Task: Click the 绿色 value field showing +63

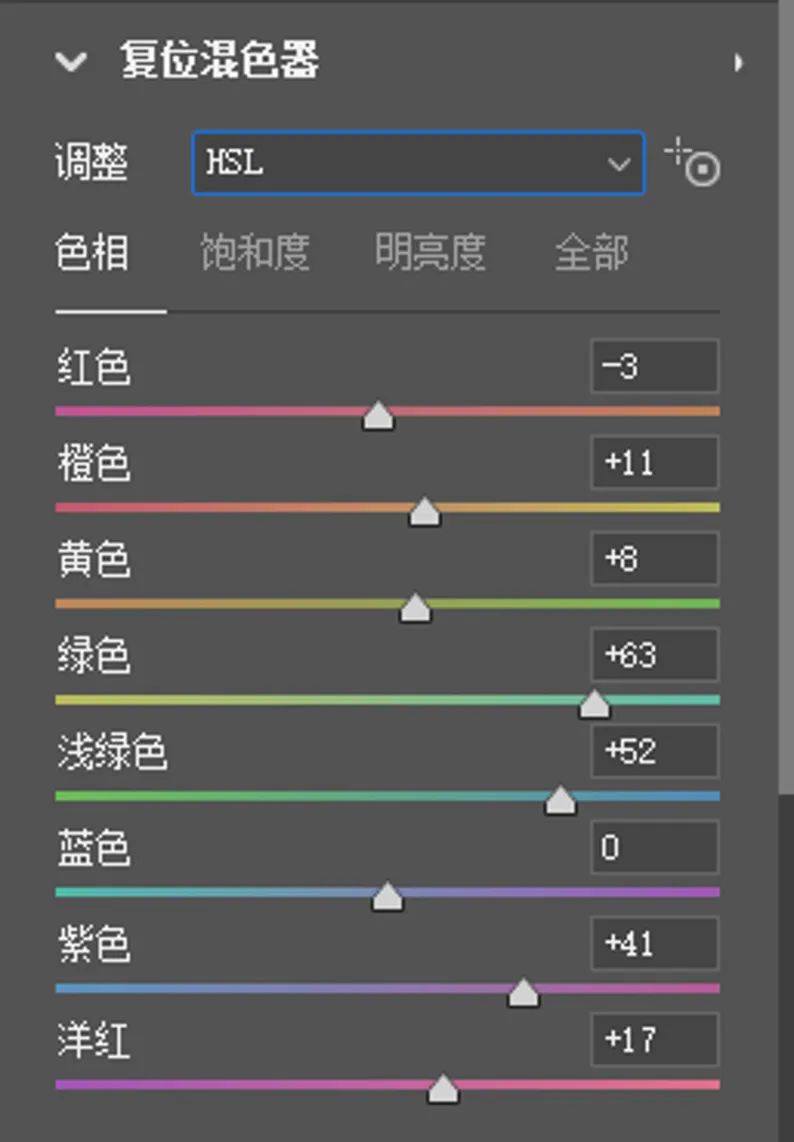Action: point(654,655)
